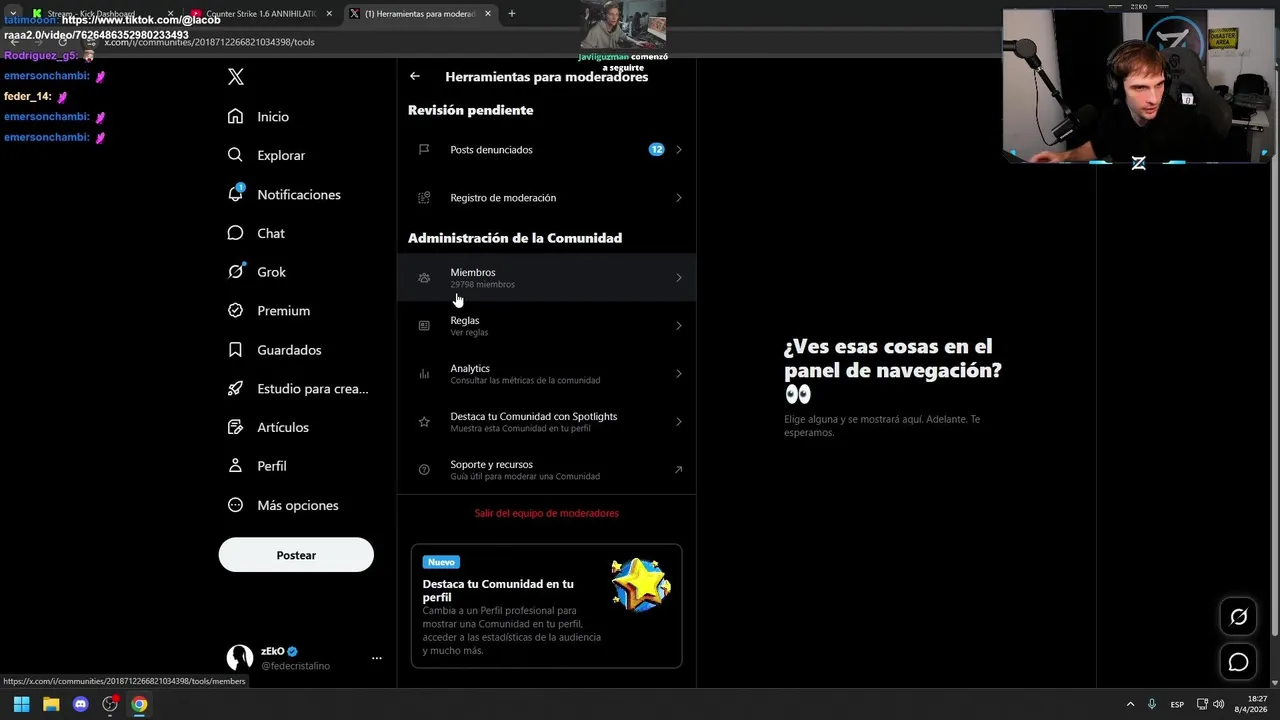This screenshot has height=720, width=1280.
Task: Open Analytics community metrics
Action: [x=546, y=374]
